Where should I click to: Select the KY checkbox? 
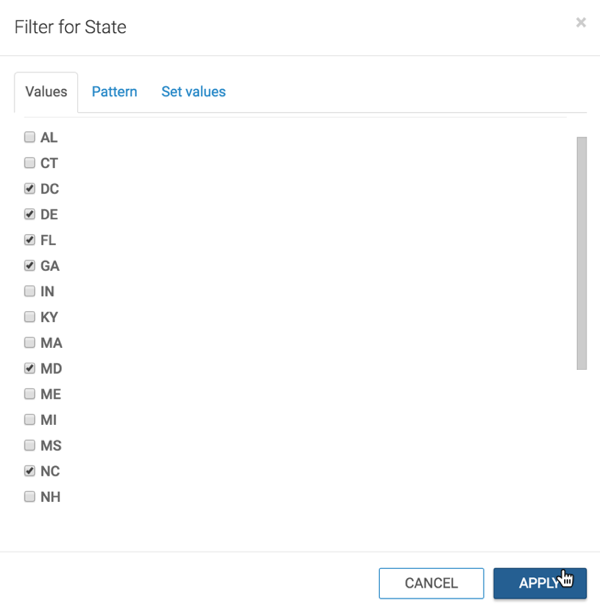pos(29,317)
